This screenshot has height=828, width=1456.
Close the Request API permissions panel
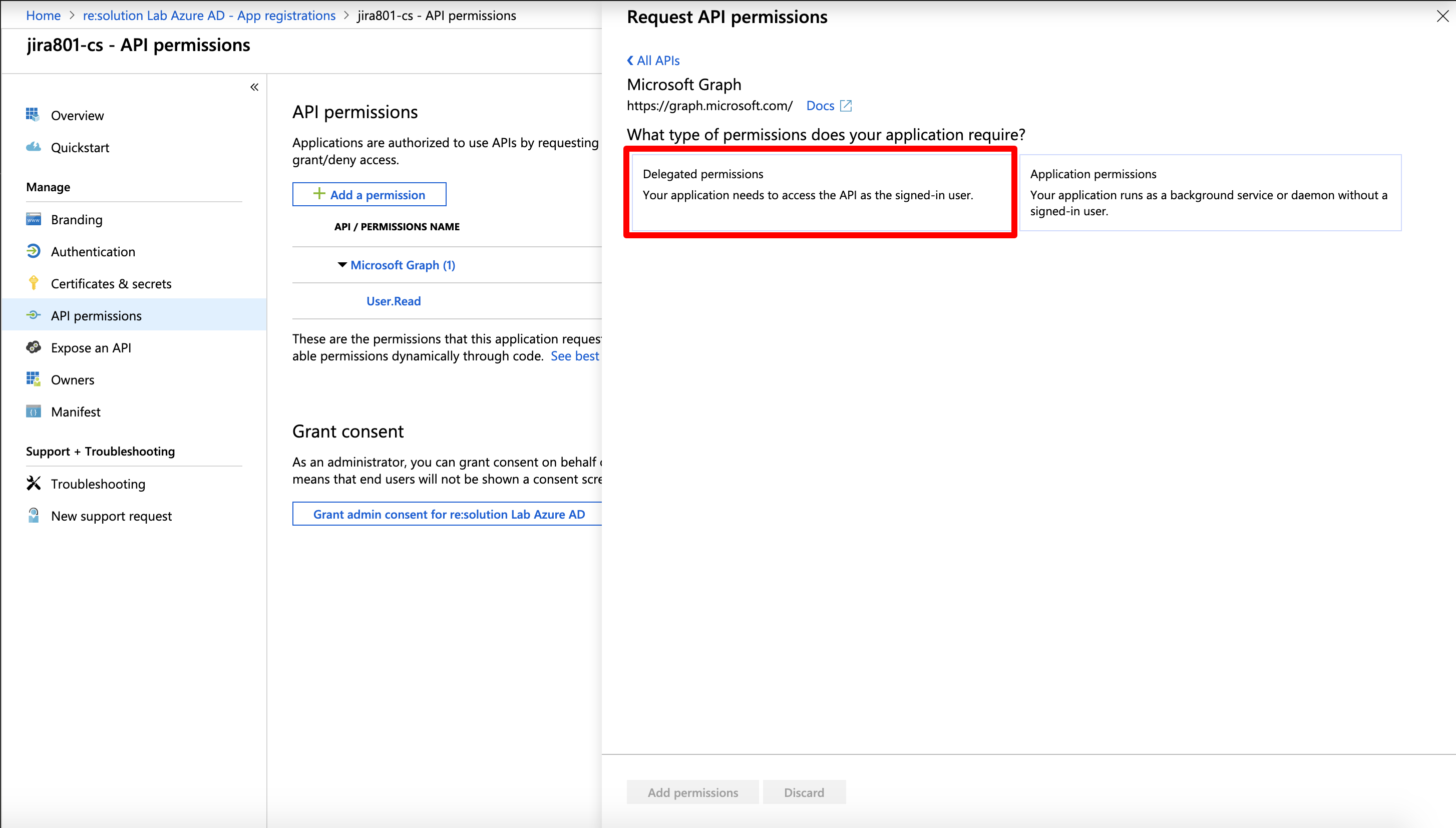click(x=1442, y=16)
